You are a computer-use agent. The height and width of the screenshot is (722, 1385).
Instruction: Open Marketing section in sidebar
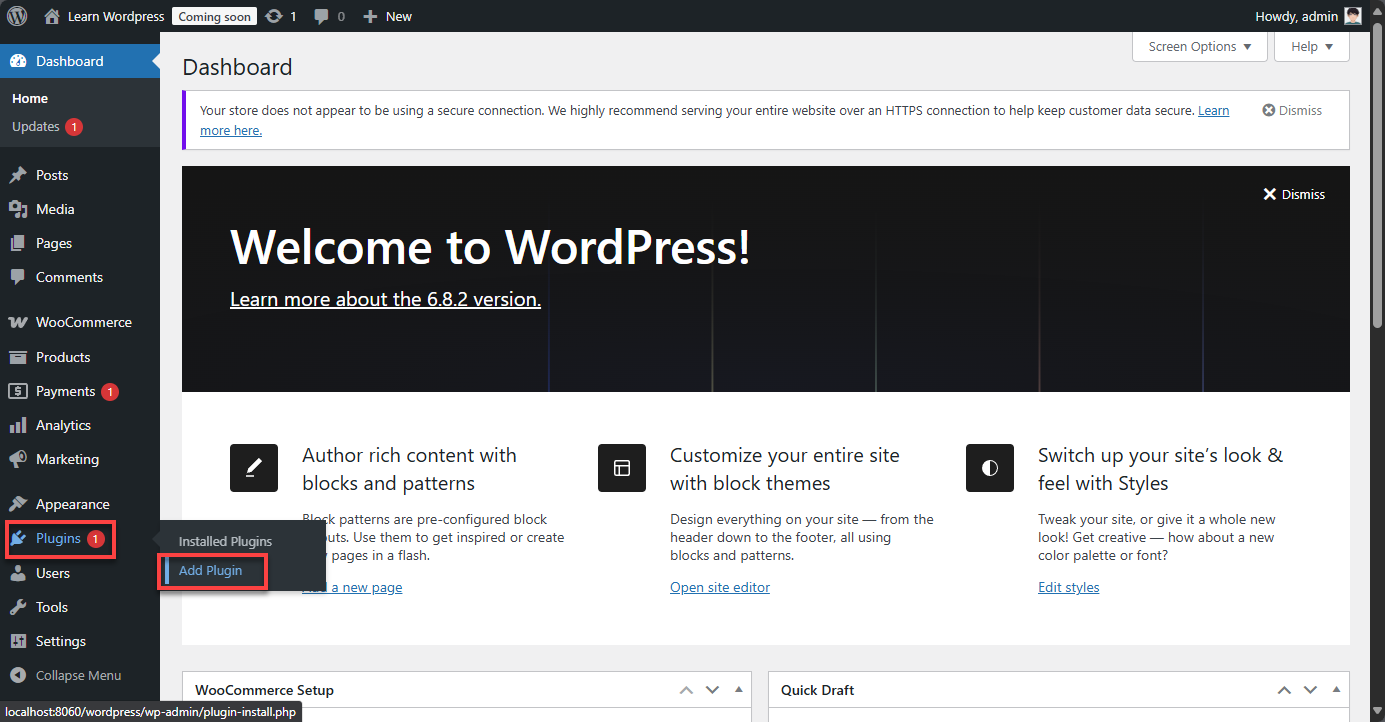(67, 459)
